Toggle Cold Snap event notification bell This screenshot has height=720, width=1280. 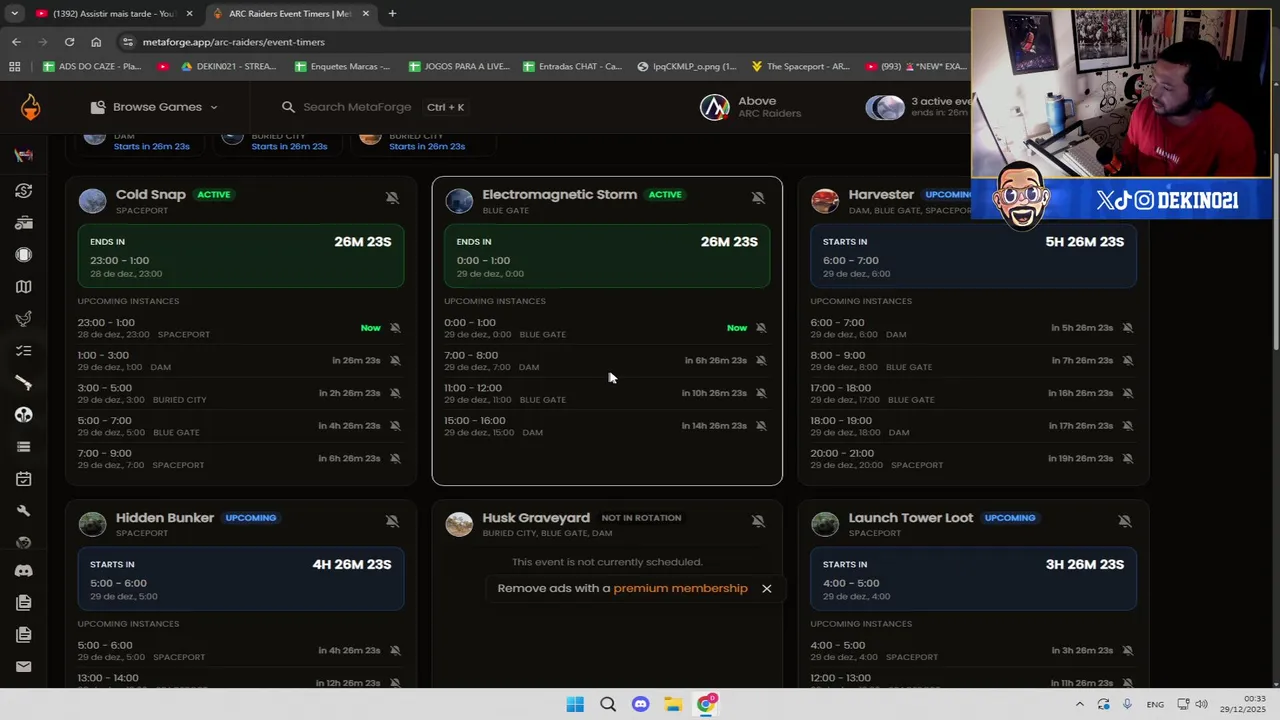(392, 198)
